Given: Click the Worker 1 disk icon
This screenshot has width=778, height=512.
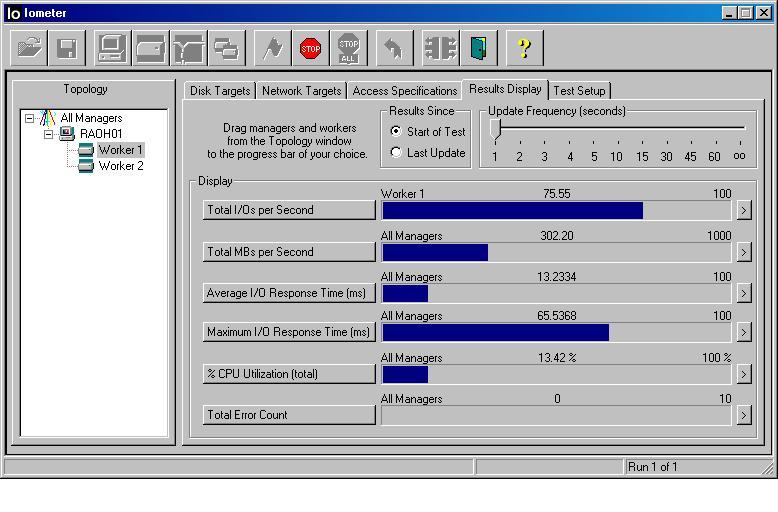Looking at the screenshot, I should [86, 149].
